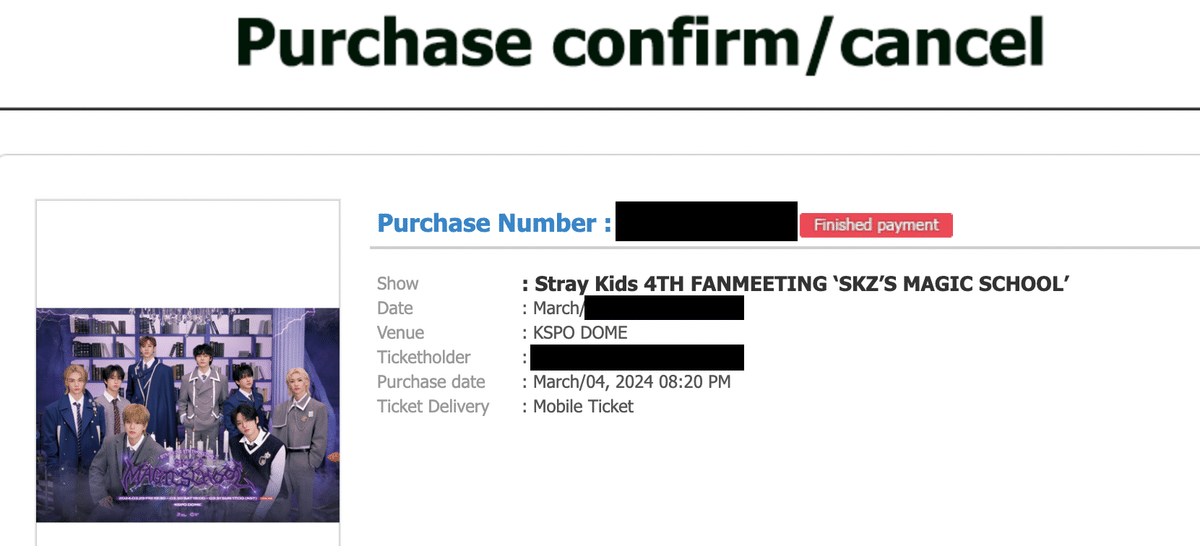Click the Purchase confirm/cancel page heading

click(640, 42)
